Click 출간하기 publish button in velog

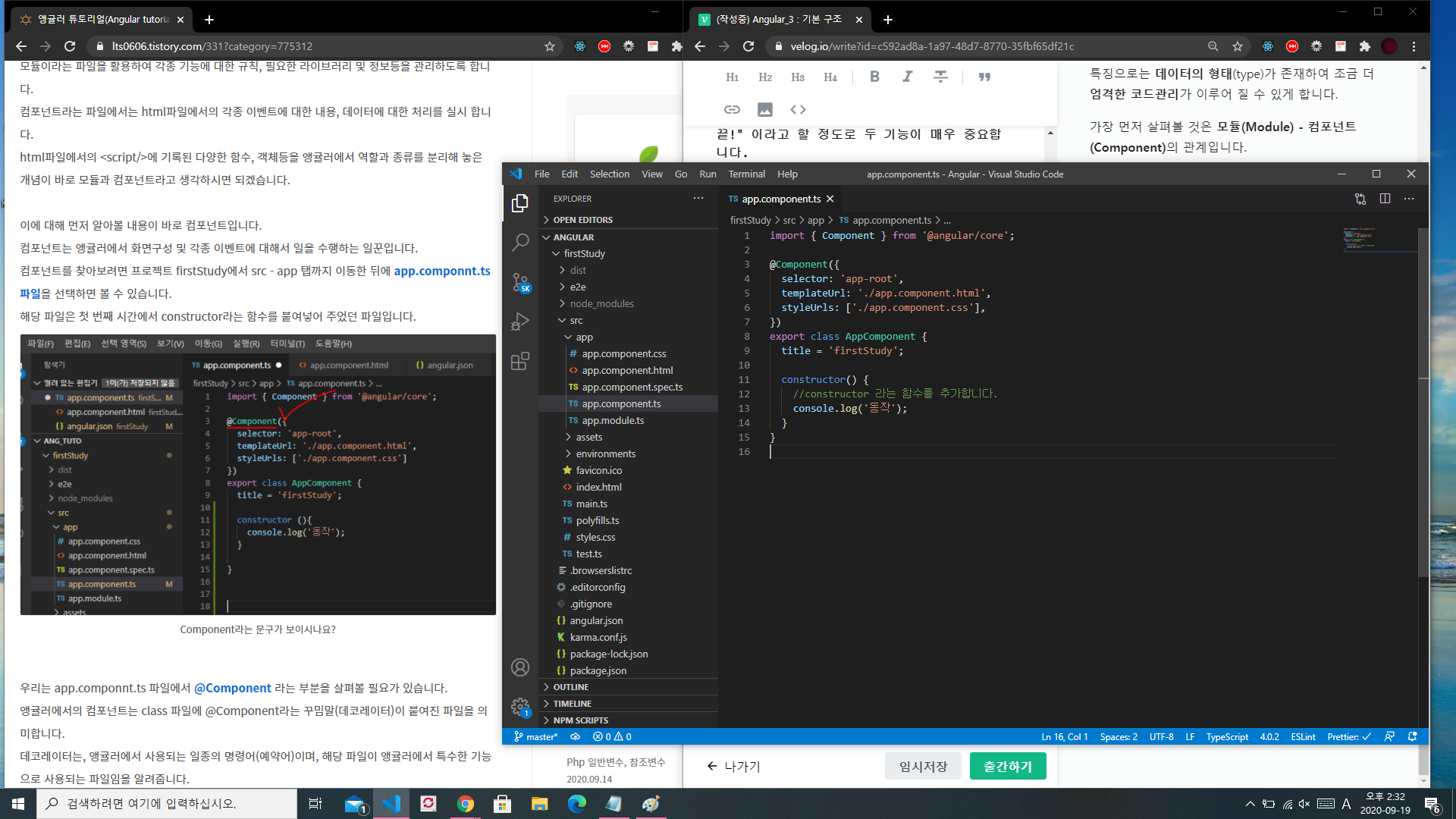tap(1008, 766)
